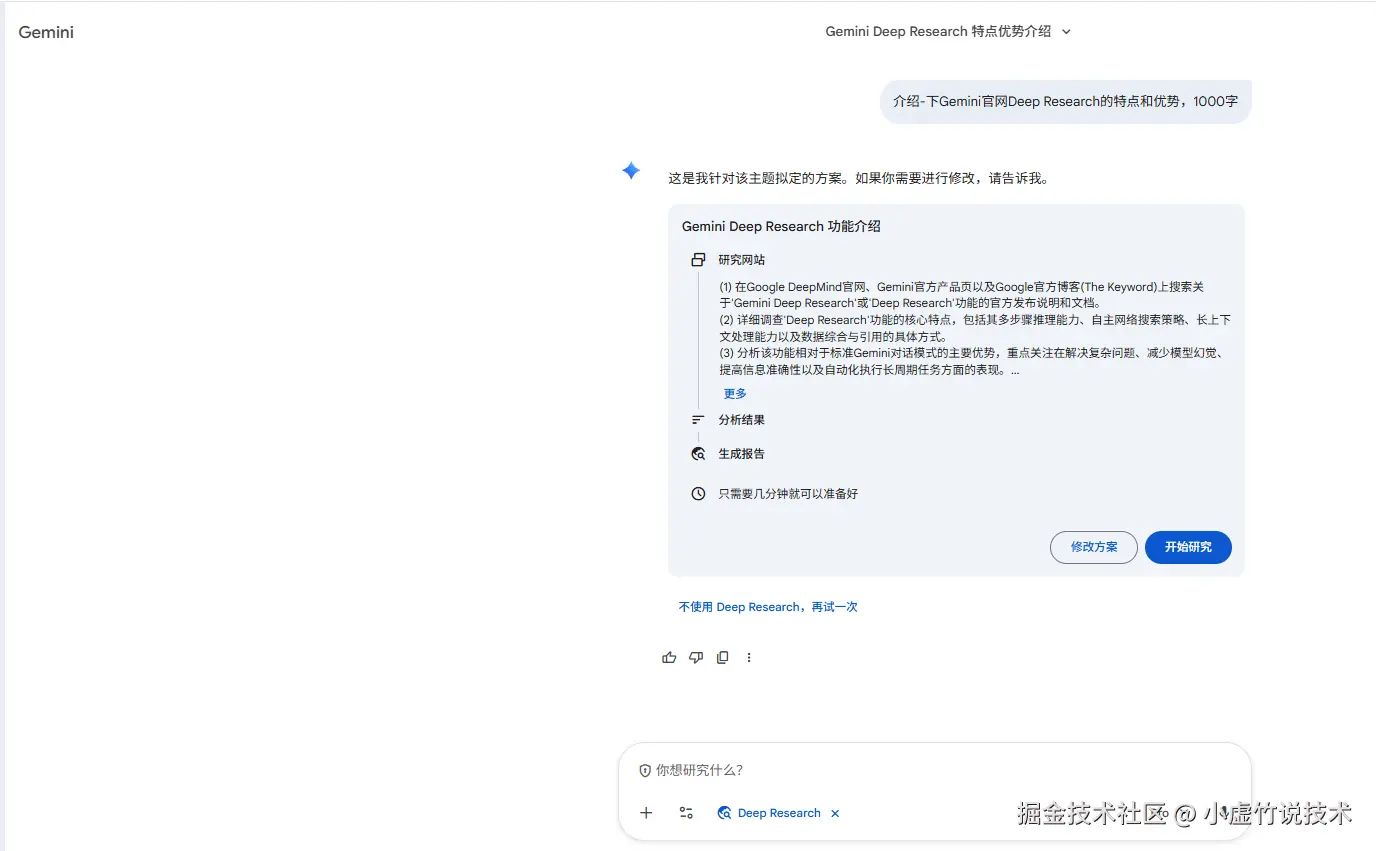Open attachments with the plus icon
Image resolution: width=1376 pixels, height=851 pixels.
[646, 813]
